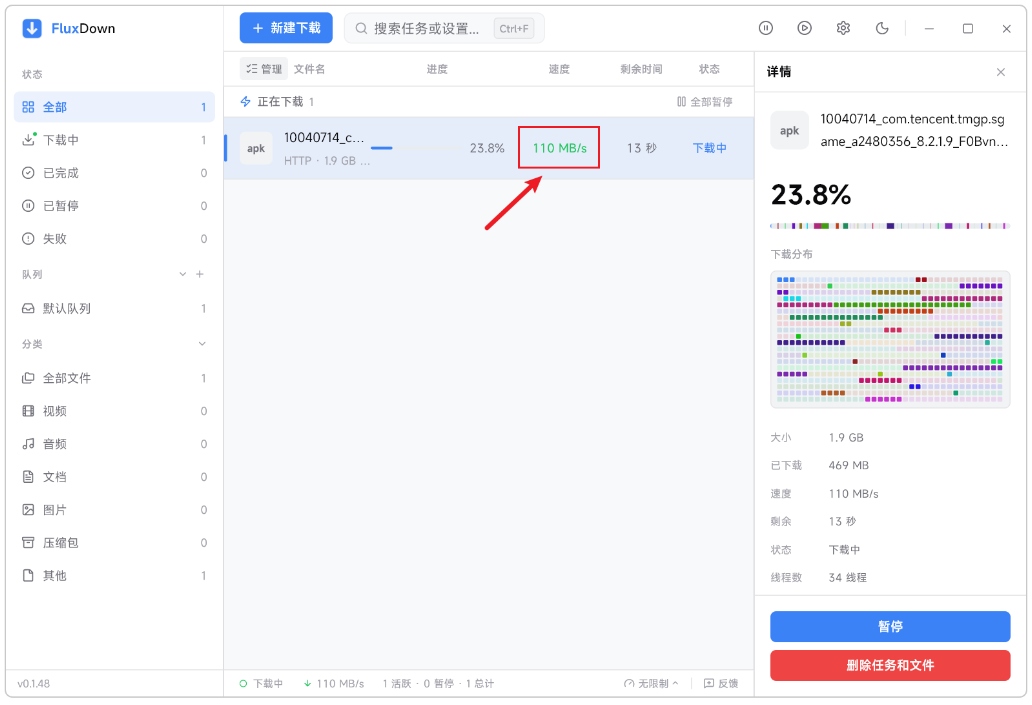Click the Ctrl+F shortcut badge
The width and height of the screenshot is (1032, 705).
click(514, 28)
